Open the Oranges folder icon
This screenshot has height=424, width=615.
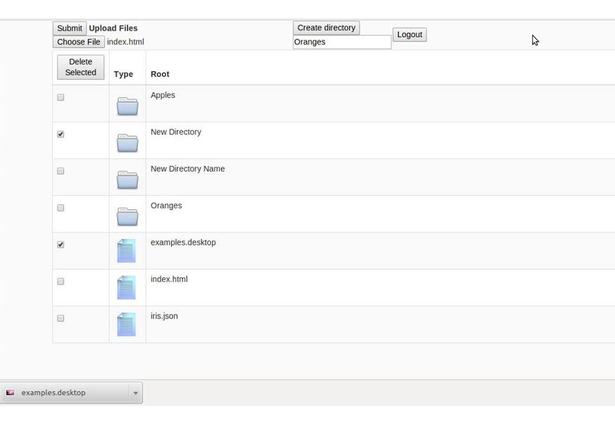click(127, 217)
